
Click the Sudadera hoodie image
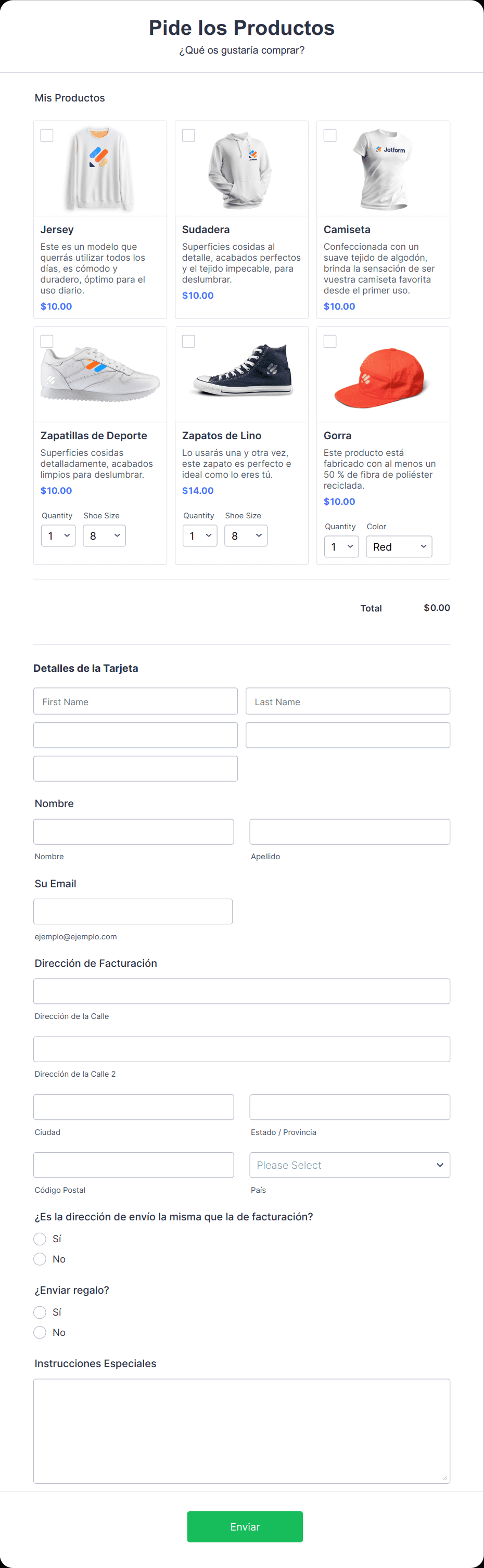(241, 169)
